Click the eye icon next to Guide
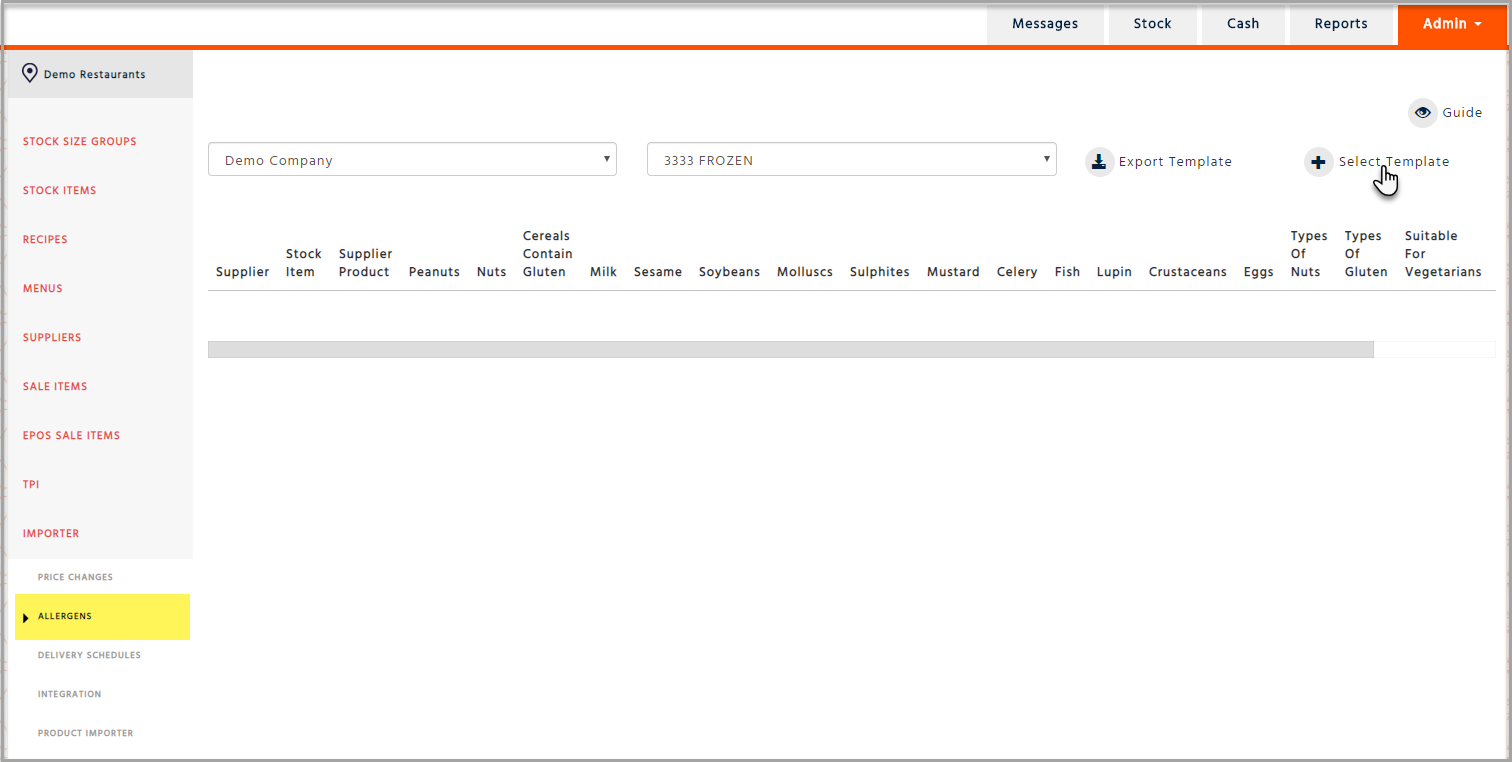The height and width of the screenshot is (762, 1512). coord(1423,113)
